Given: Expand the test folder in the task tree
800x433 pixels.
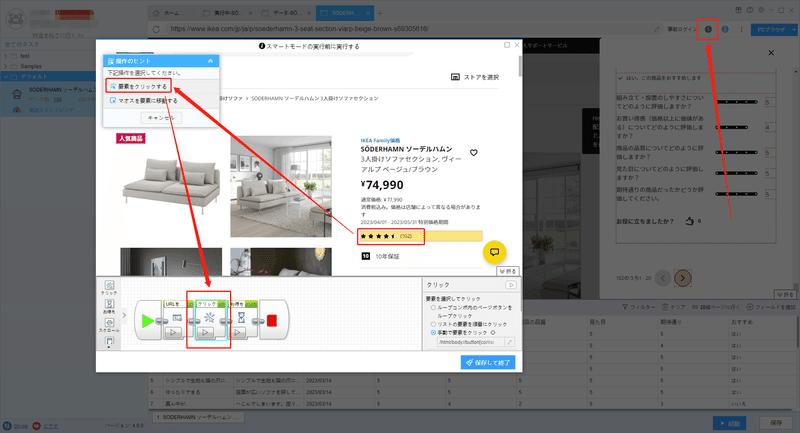Looking at the screenshot, I should pos(6,56).
